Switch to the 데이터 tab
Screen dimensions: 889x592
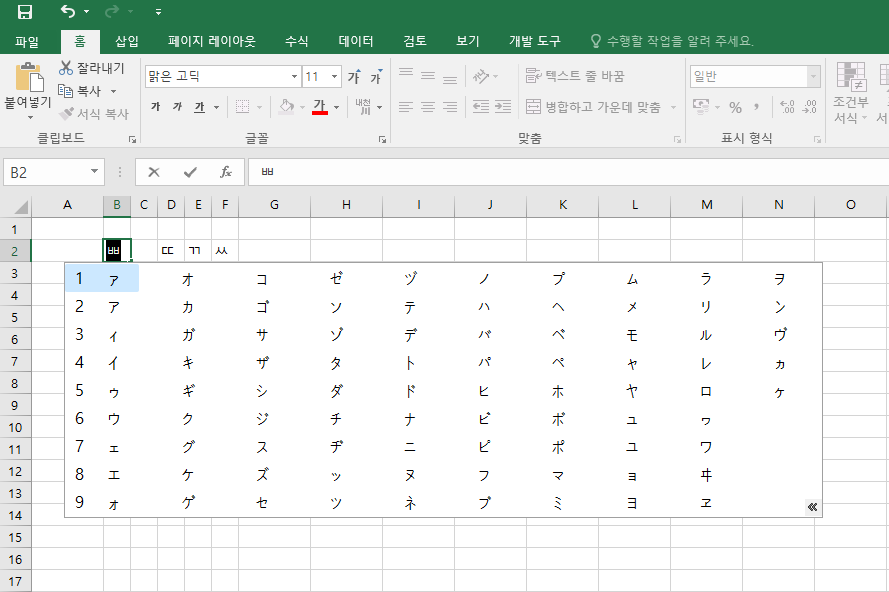(355, 41)
